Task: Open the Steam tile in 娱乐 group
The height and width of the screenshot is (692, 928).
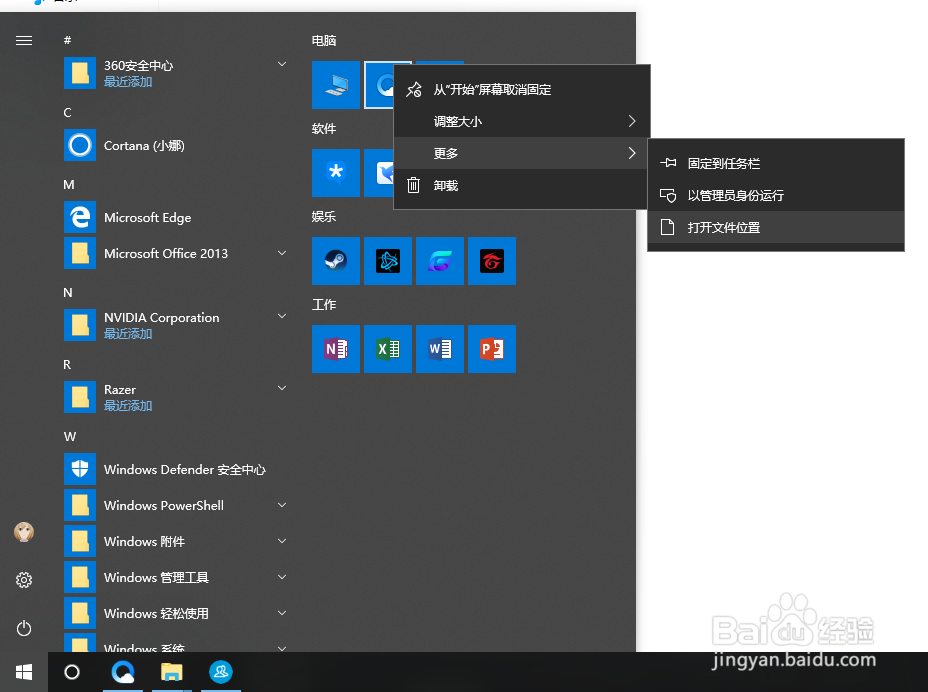Action: click(x=336, y=261)
